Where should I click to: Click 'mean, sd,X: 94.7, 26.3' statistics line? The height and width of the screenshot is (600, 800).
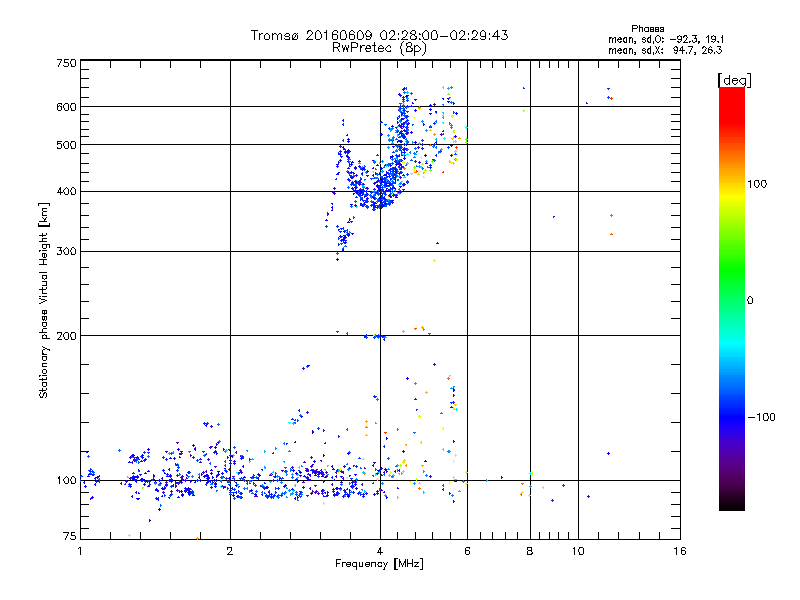(x=665, y=50)
